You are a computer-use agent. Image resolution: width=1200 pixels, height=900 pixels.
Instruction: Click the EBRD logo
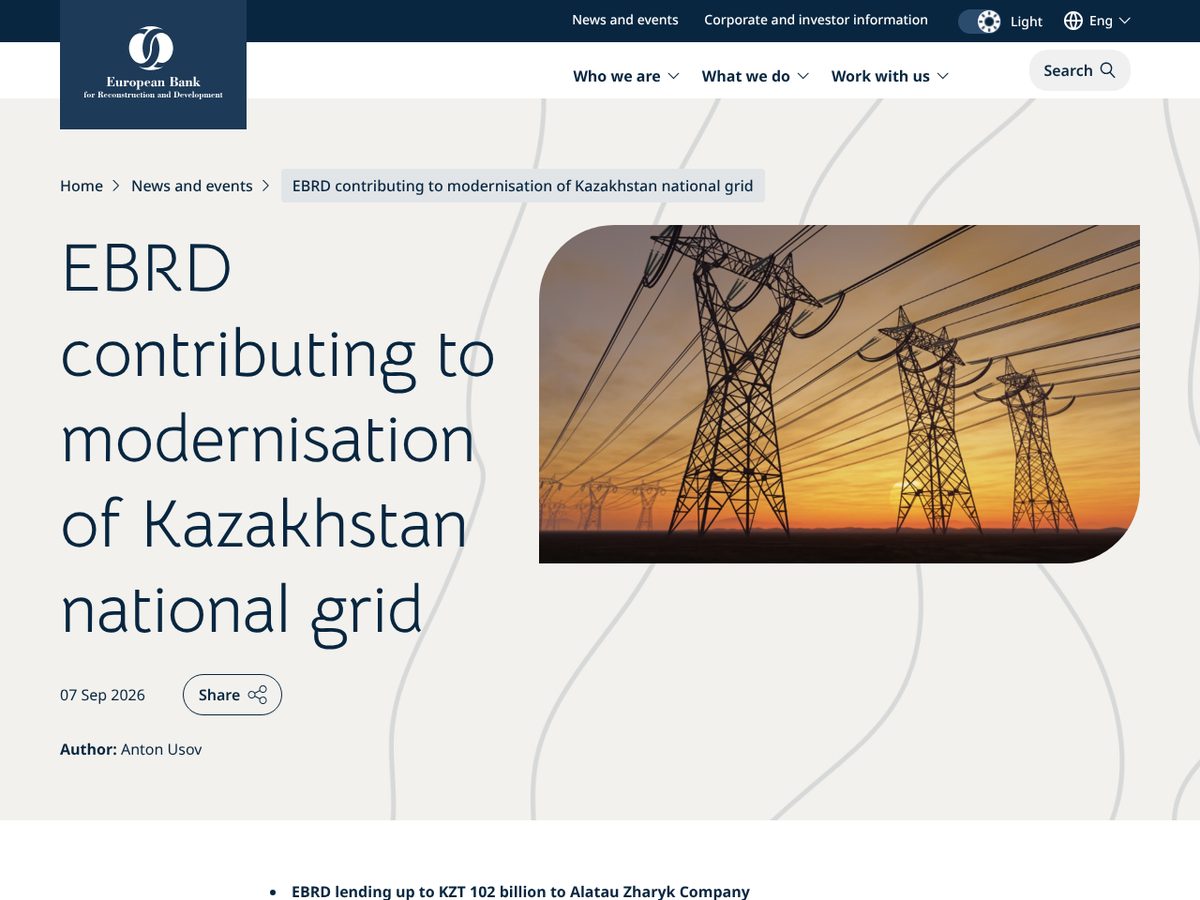point(153,64)
